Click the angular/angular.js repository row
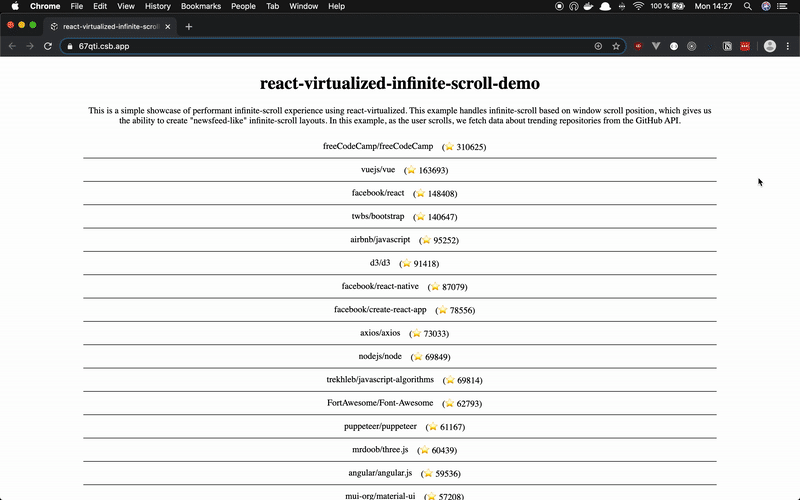The width and height of the screenshot is (800, 500). click(400, 473)
